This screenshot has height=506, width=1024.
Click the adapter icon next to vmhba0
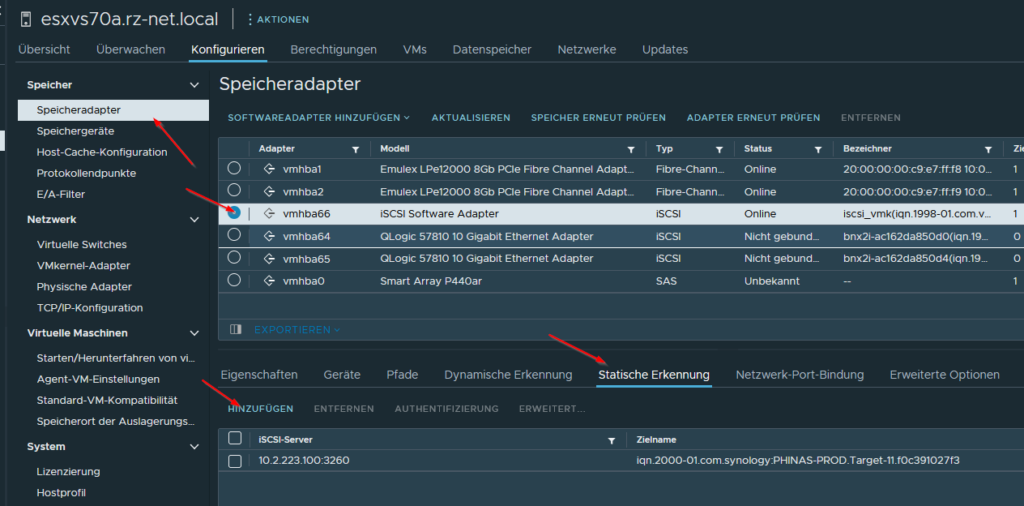coord(268,281)
